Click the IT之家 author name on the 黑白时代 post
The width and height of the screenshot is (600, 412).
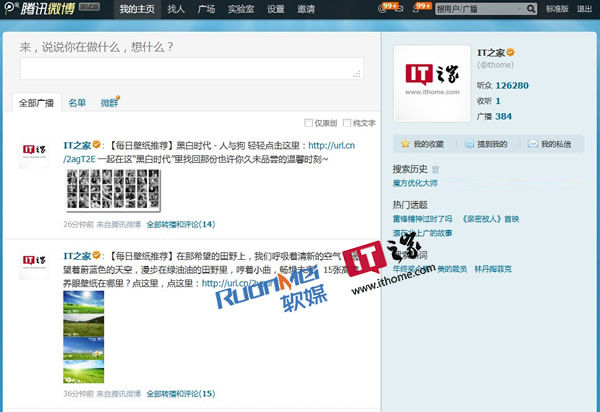click(77, 145)
